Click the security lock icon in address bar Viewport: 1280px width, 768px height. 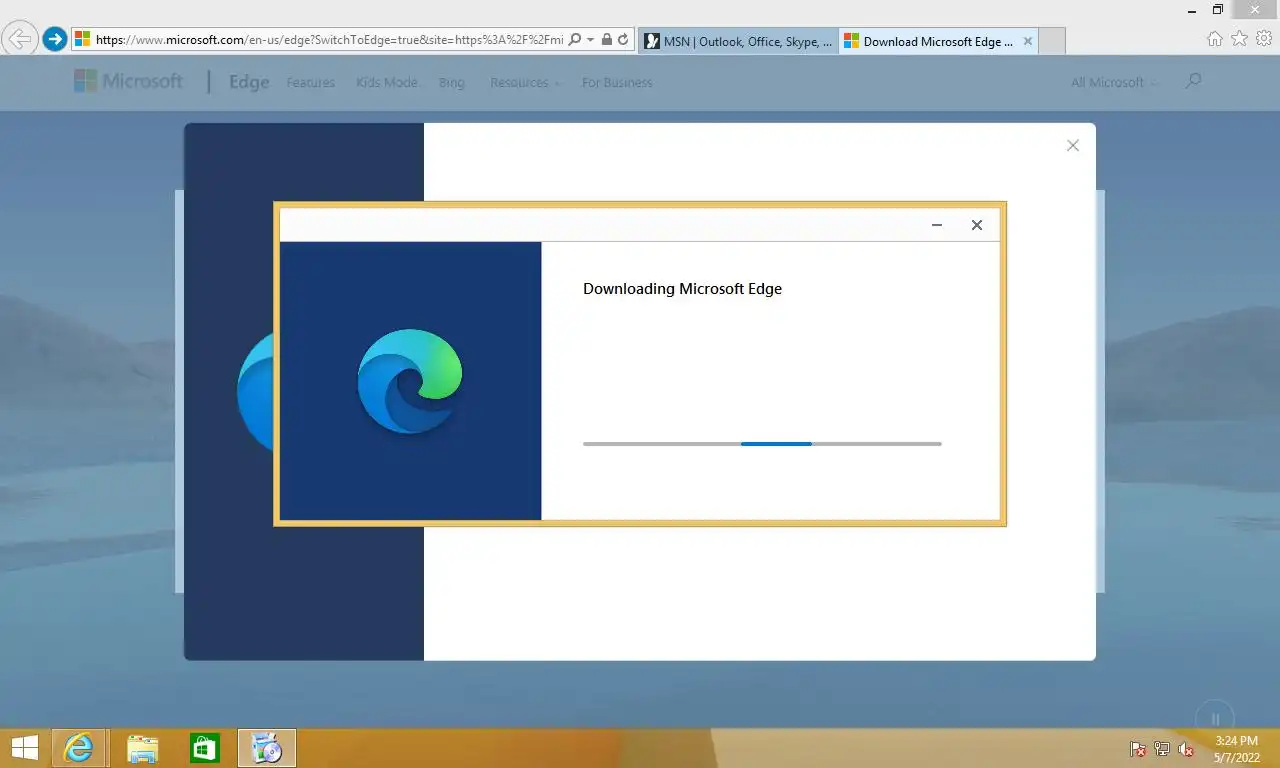(x=607, y=40)
